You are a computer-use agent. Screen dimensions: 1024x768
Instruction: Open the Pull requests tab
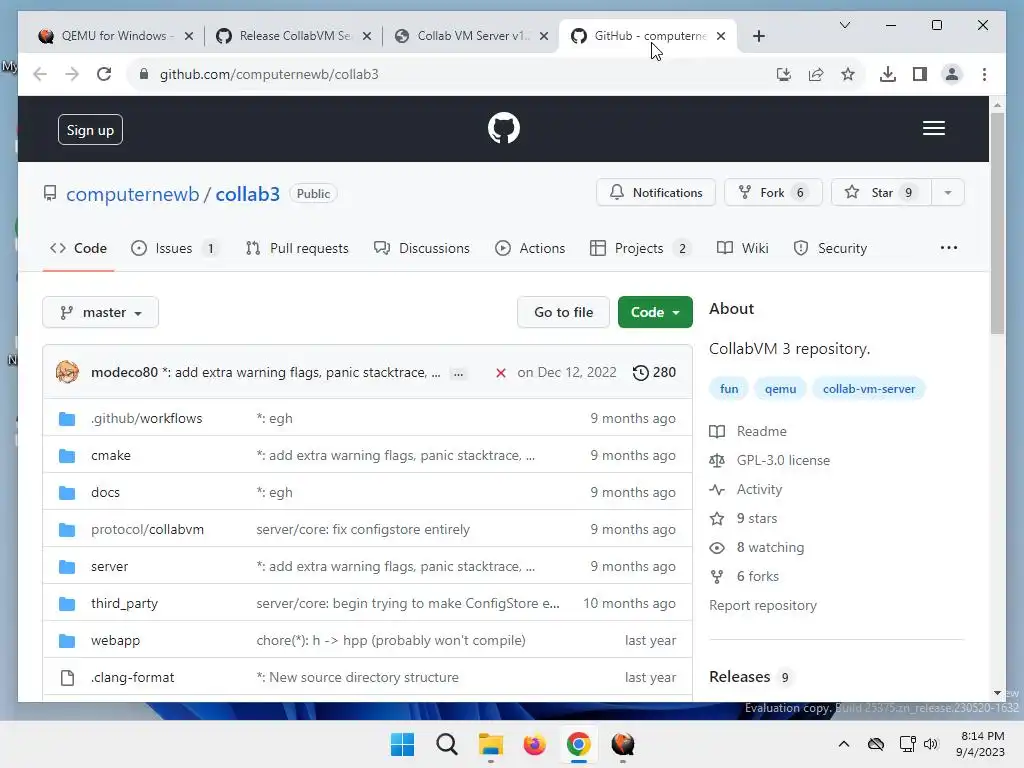click(297, 248)
